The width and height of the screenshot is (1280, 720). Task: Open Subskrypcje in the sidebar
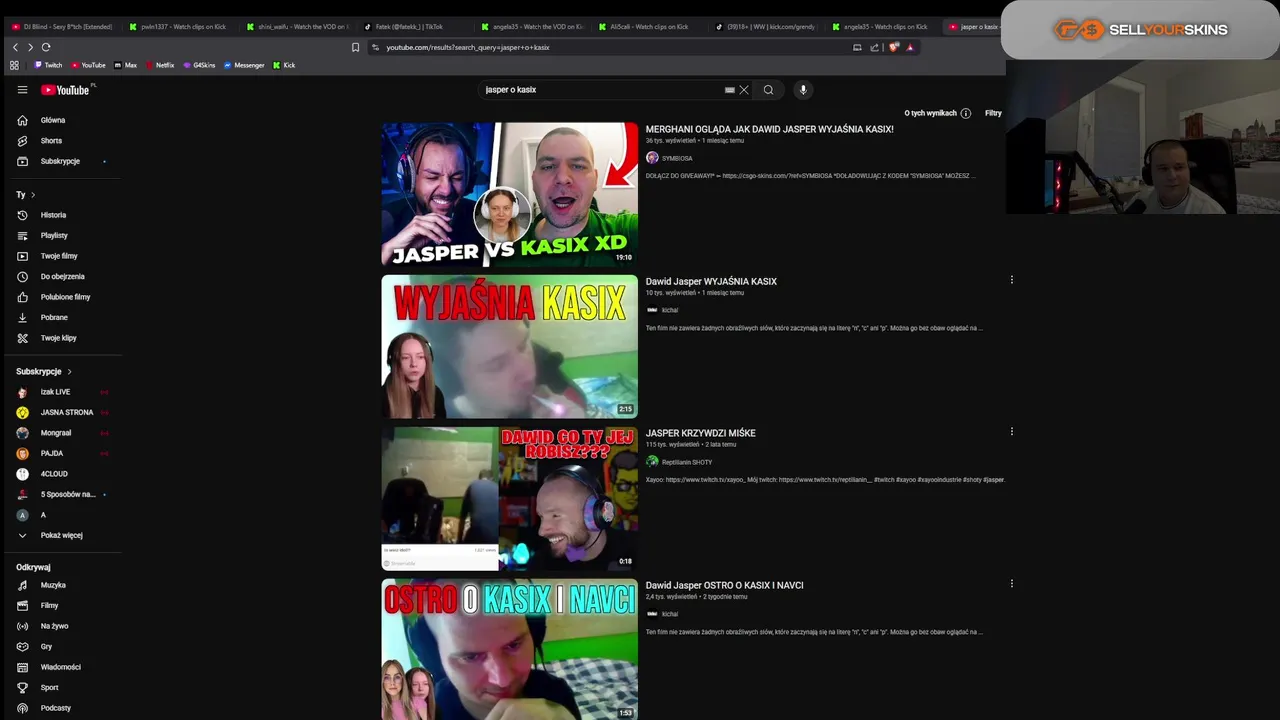62,161
